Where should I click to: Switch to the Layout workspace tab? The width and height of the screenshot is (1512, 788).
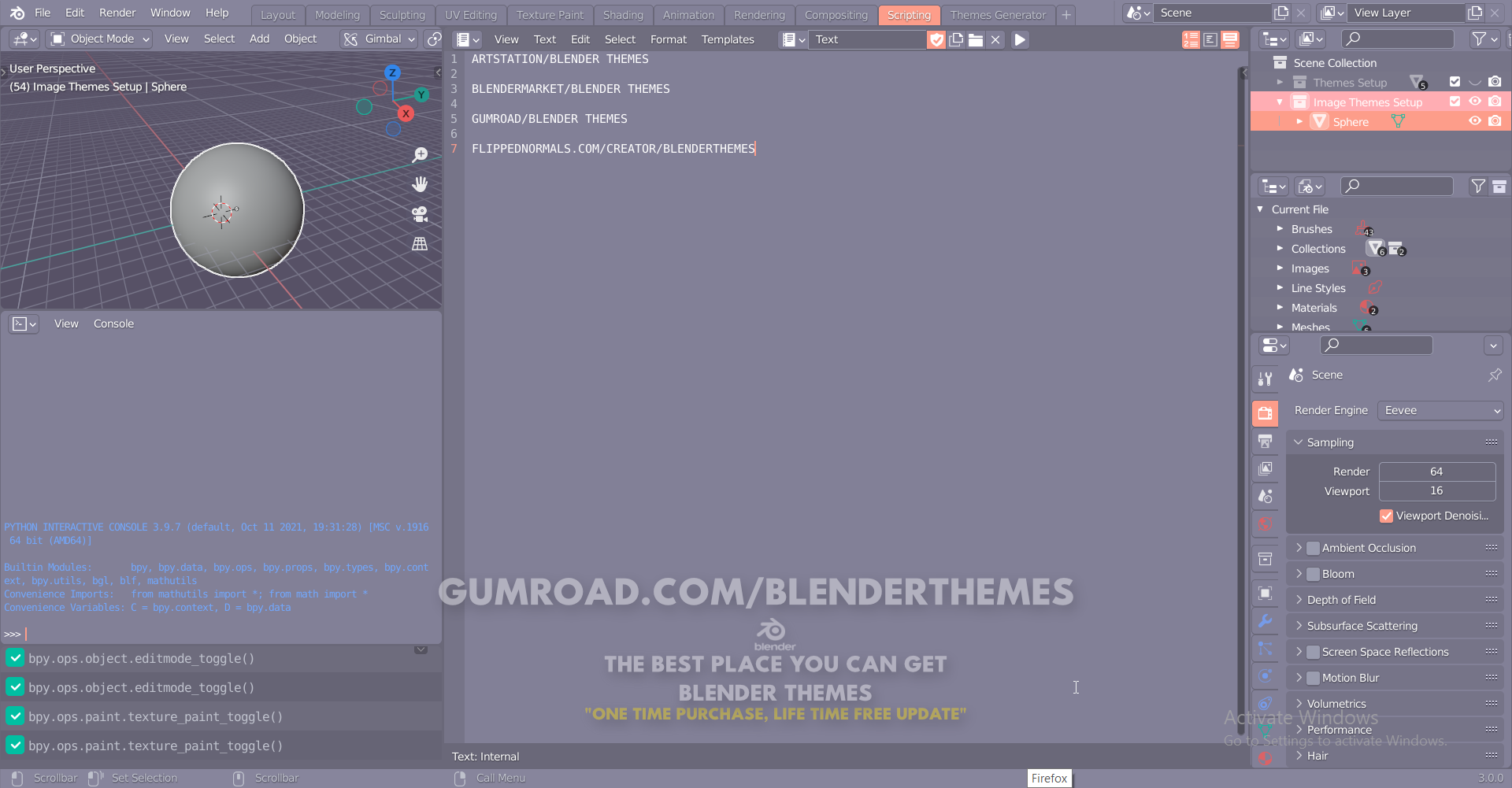pyautogui.click(x=278, y=15)
